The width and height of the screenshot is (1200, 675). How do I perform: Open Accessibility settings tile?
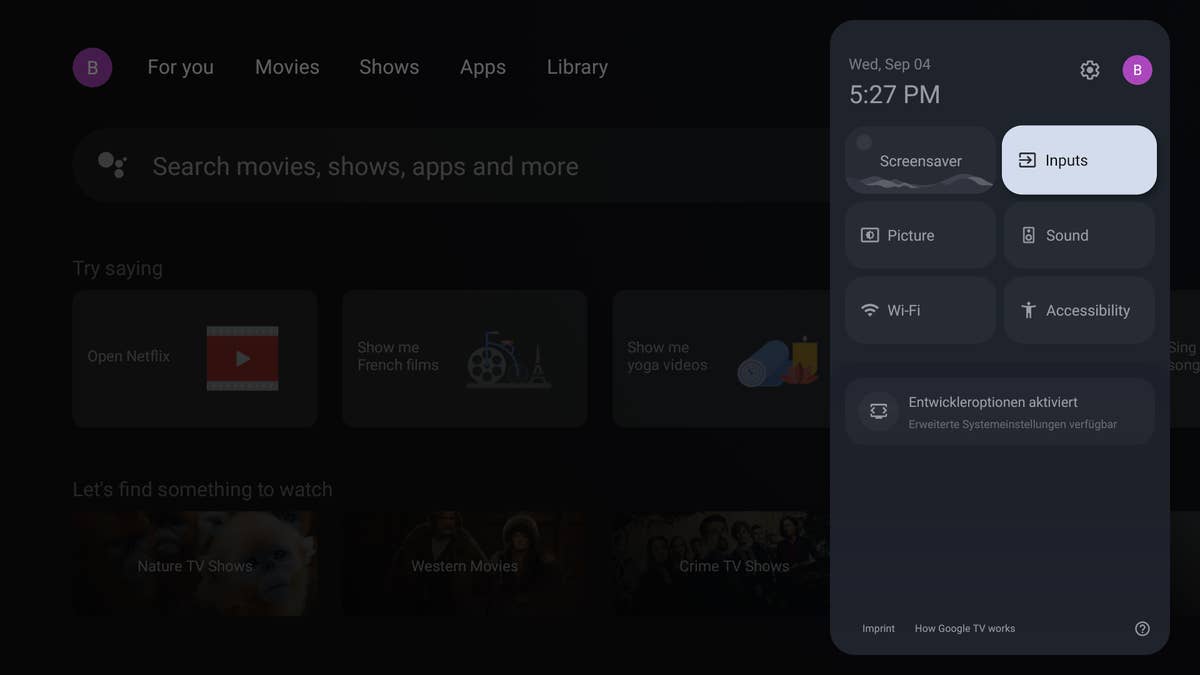coord(1079,310)
